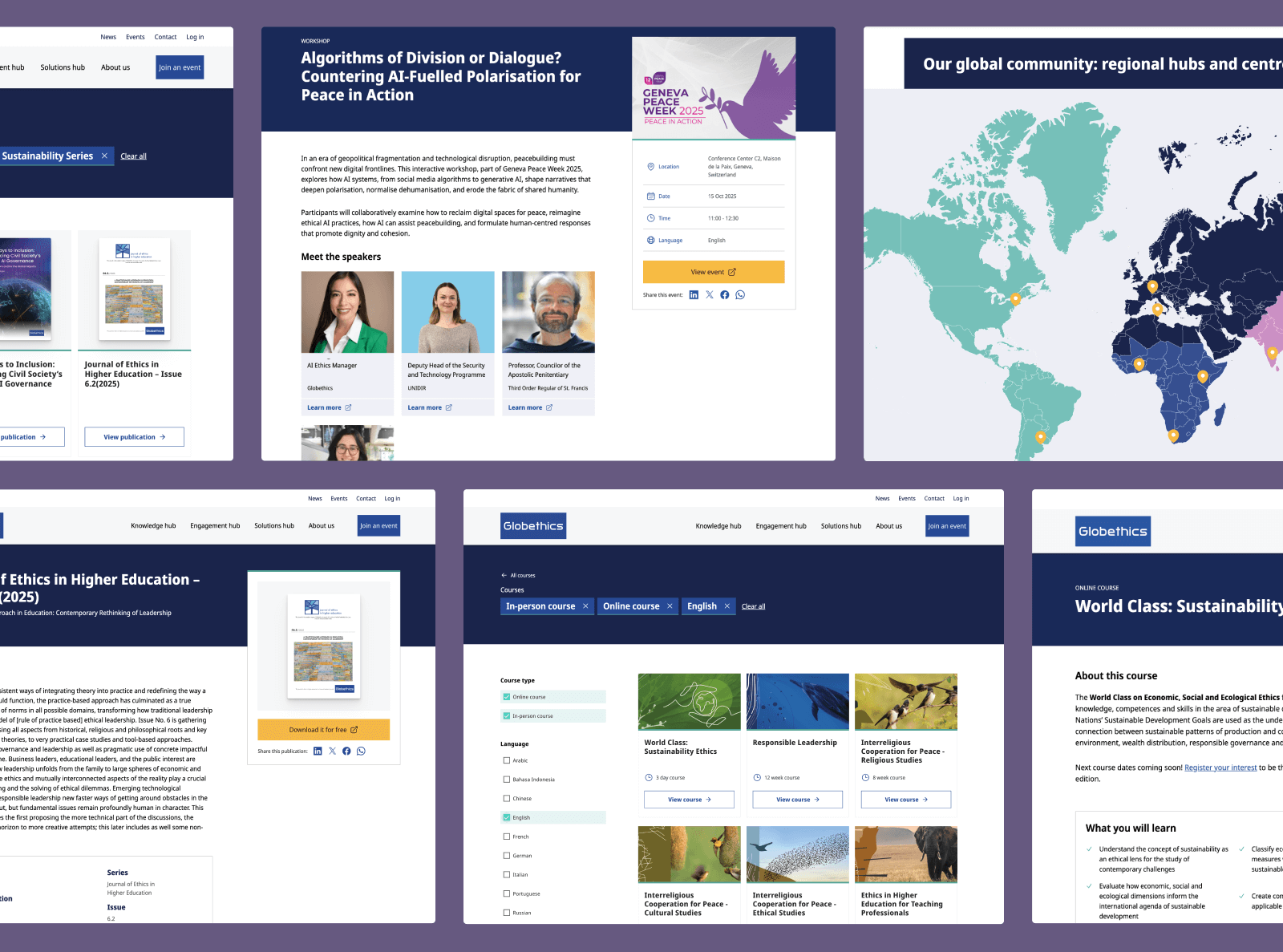The image size is (1283, 952).
Task: Share the workshop event via WhatsApp
Action: [739, 294]
